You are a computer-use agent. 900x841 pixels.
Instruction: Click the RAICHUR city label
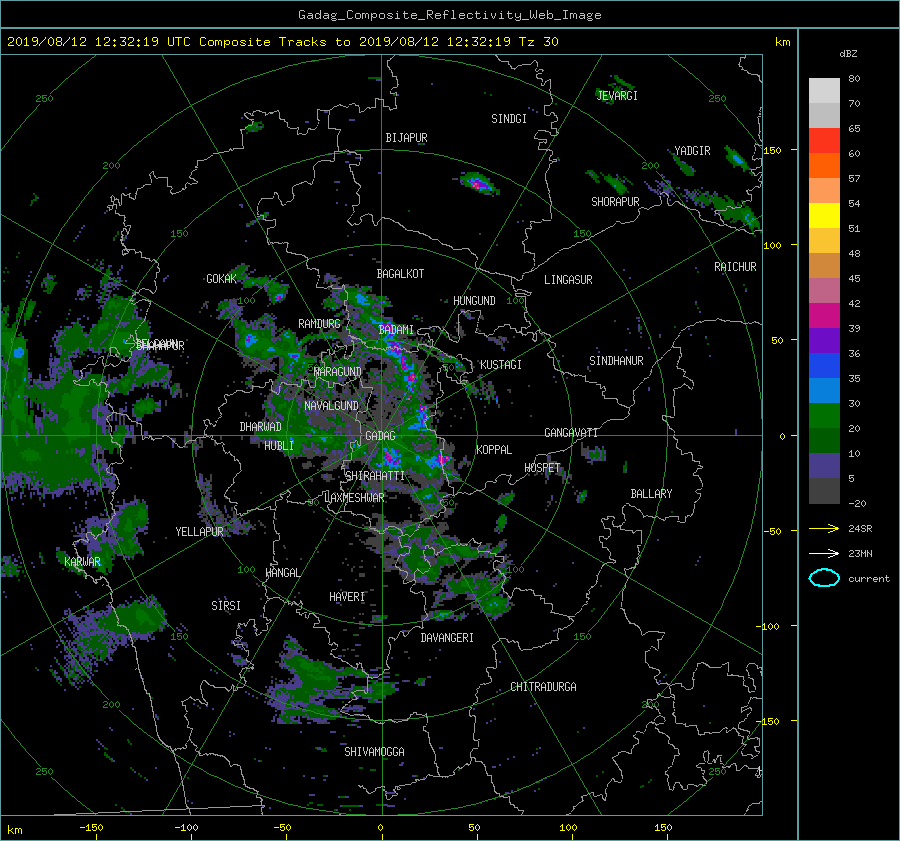[735, 267]
